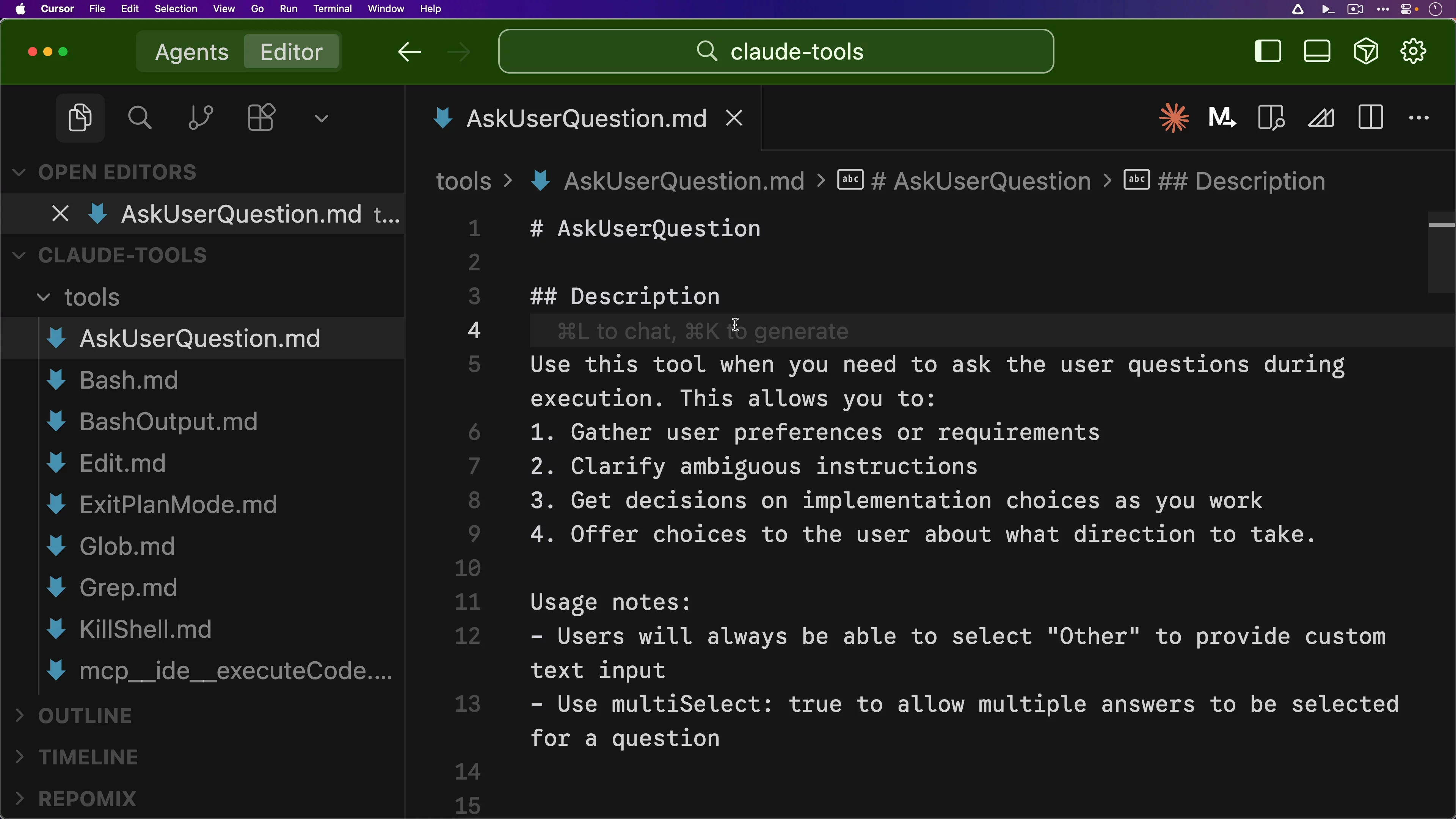
Task: Open the settings gear icon
Action: [x=1413, y=52]
